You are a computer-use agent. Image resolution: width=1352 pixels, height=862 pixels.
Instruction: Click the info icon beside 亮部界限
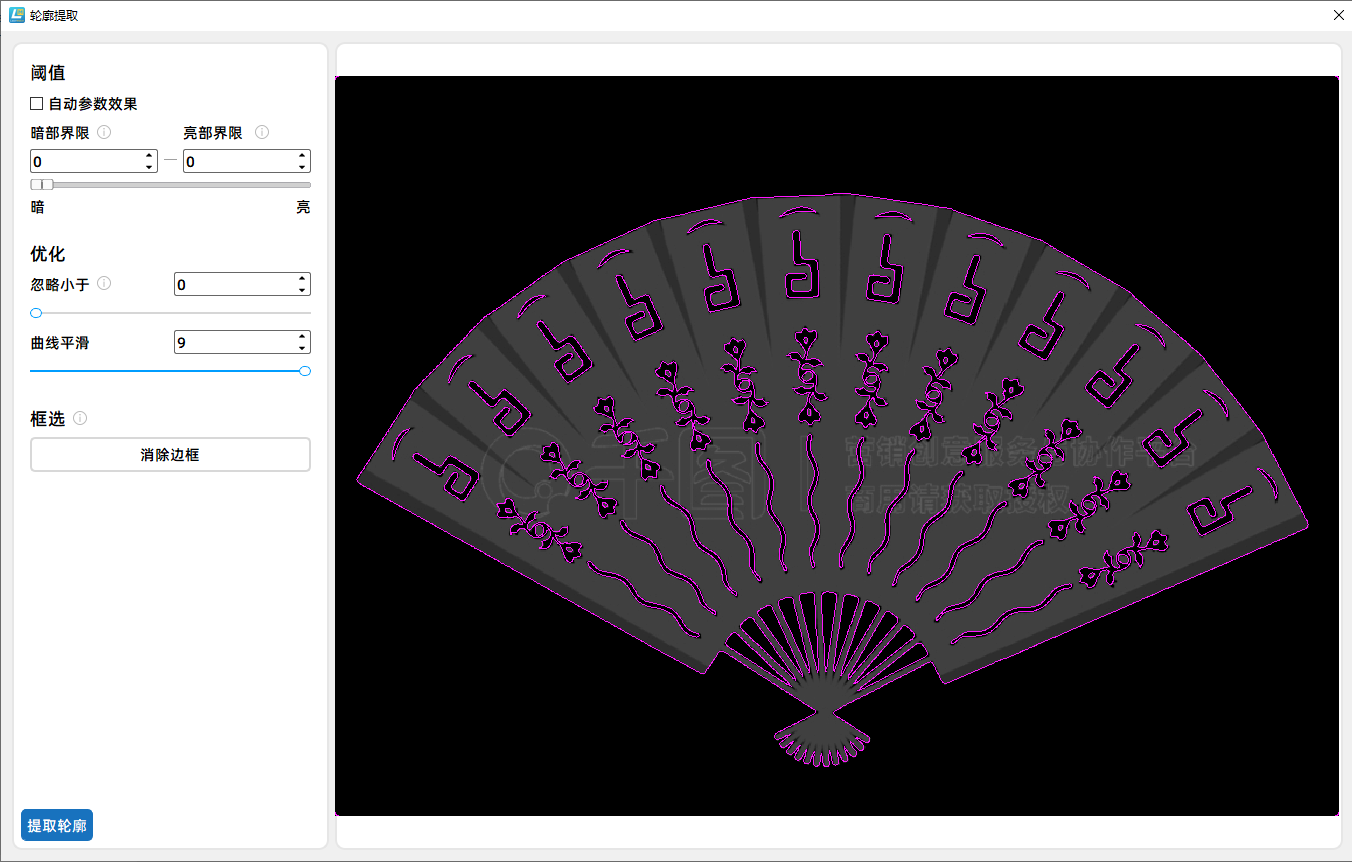click(262, 132)
